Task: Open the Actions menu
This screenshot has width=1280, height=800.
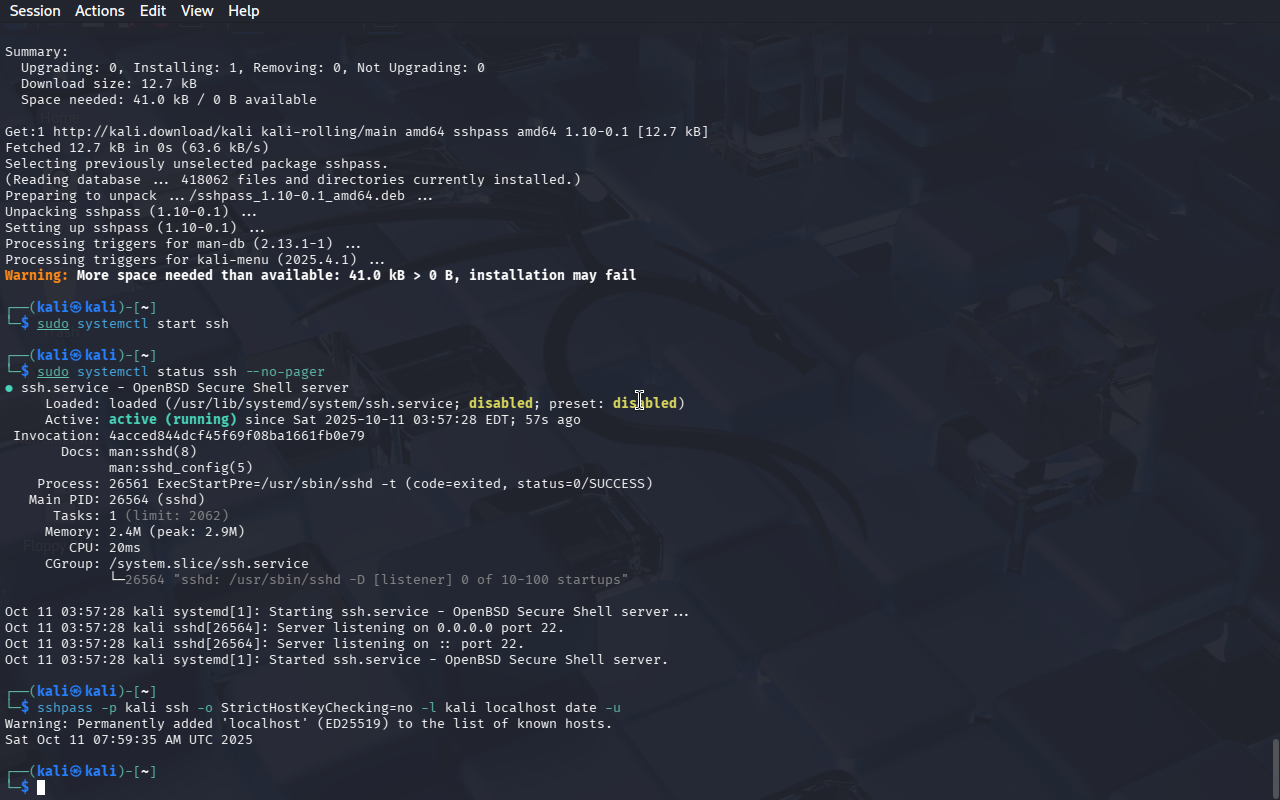Action: coord(100,11)
